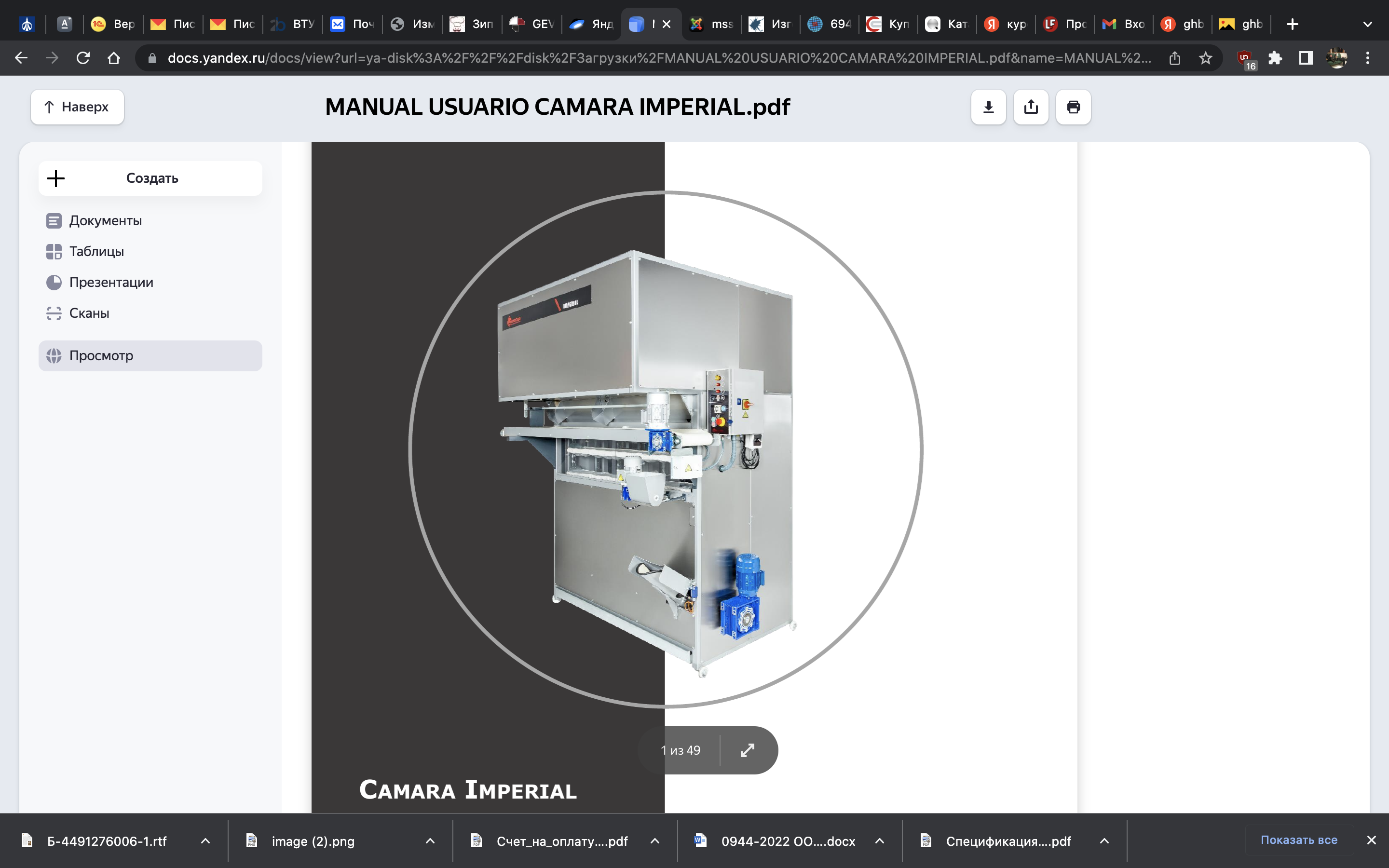The width and height of the screenshot is (1389, 868).
Task: Select Документы in the sidebar
Action: point(105,220)
